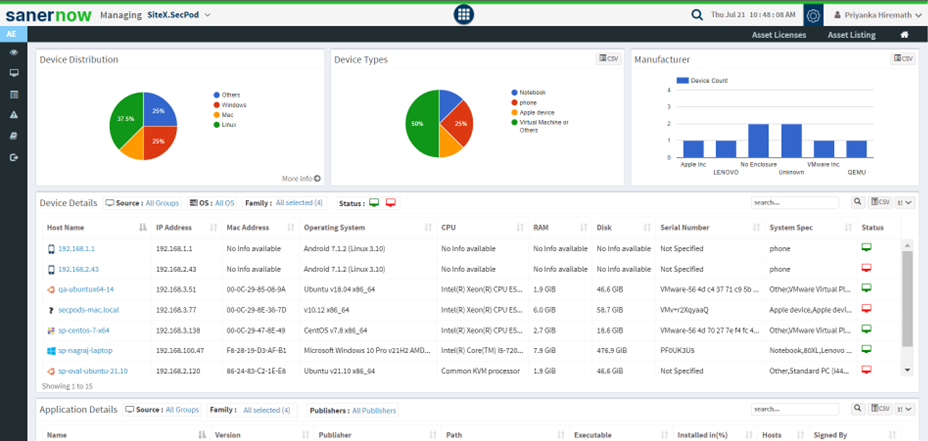The image size is (928, 441).
Task: Click the sign-out sidebar icon
Action: click(14, 157)
